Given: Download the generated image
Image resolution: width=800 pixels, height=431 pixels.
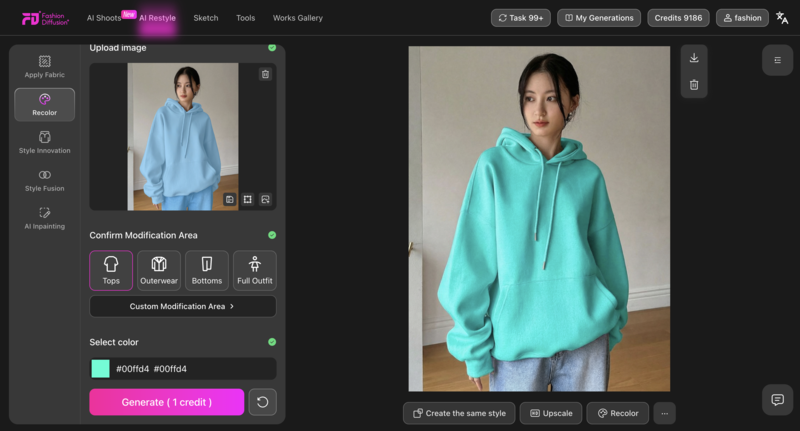Looking at the screenshot, I should 694,58.
